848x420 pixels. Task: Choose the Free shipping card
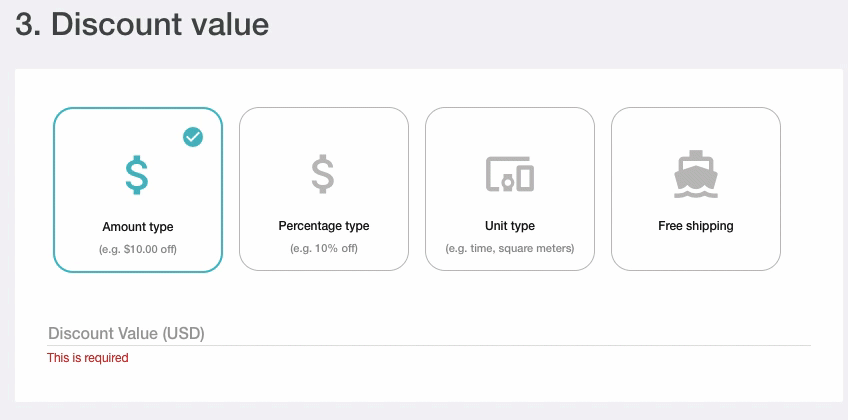[696, 189]
